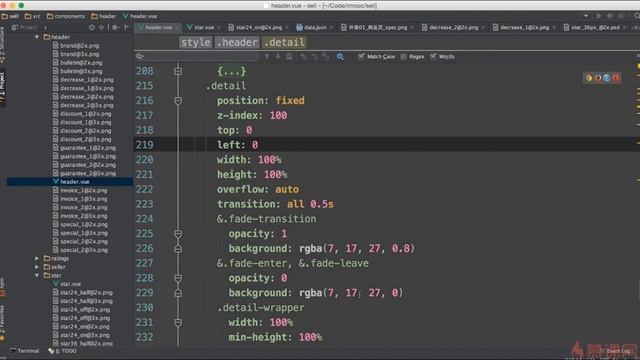Click the components breadcrumb in navigation bar
The width and height of the screenshot is (640, 360).
(66, 16)
